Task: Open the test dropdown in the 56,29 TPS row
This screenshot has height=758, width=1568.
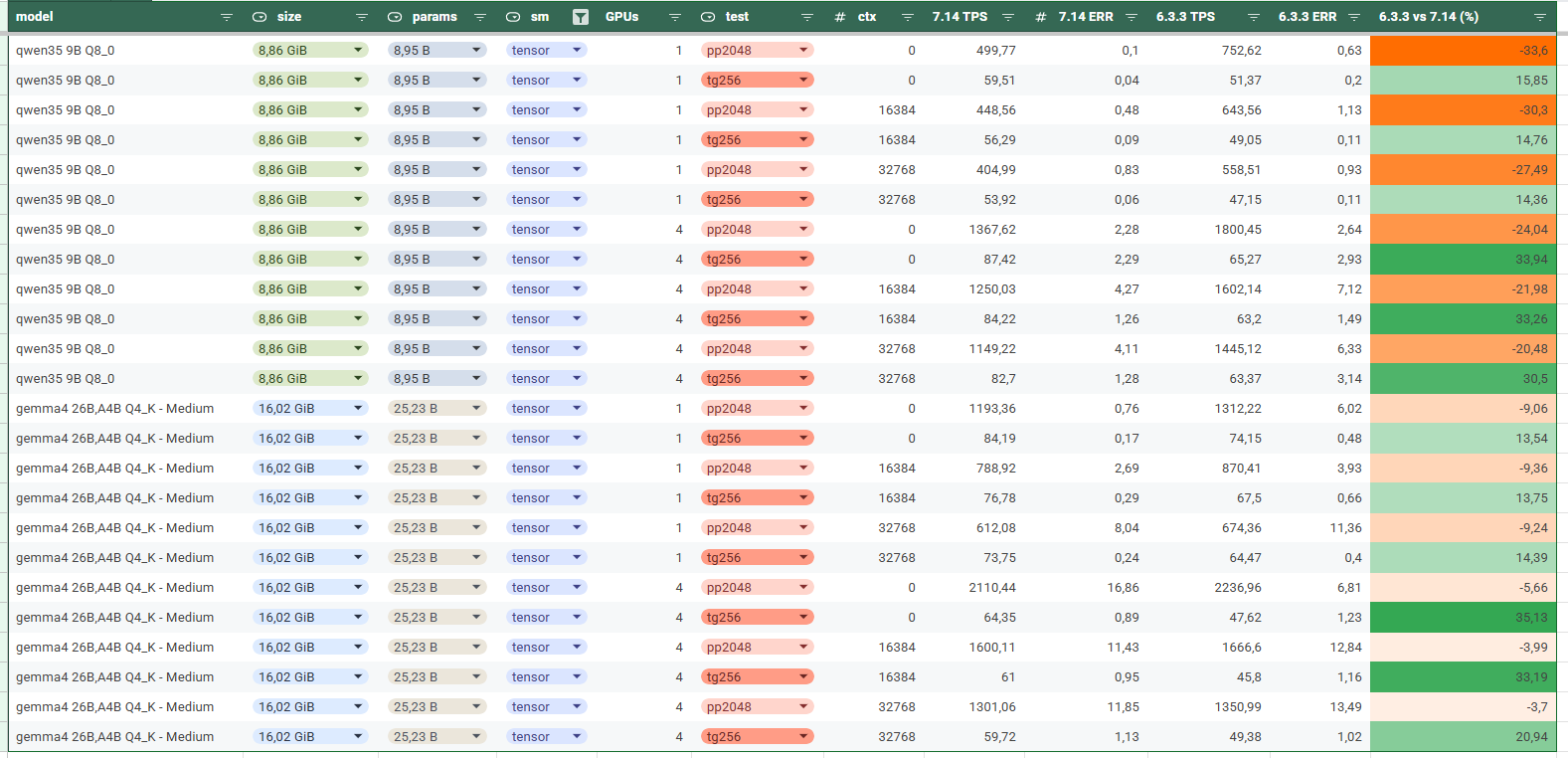Action: (x=758, y=139)
